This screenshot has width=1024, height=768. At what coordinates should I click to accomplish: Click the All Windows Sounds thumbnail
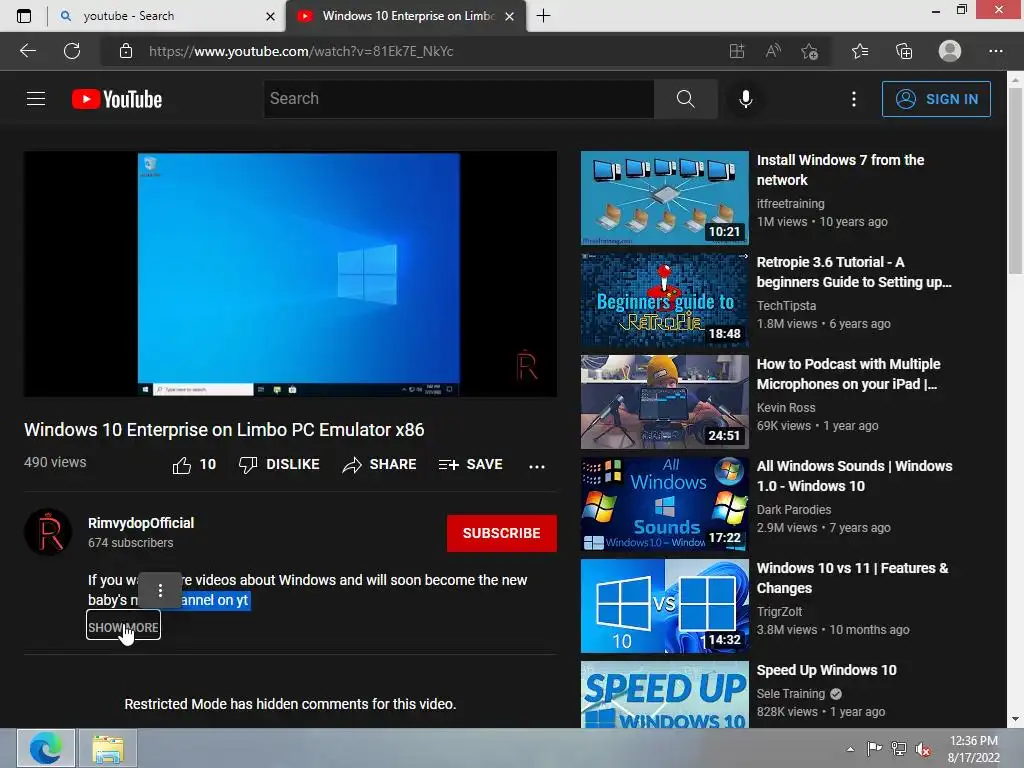(664, 504)
